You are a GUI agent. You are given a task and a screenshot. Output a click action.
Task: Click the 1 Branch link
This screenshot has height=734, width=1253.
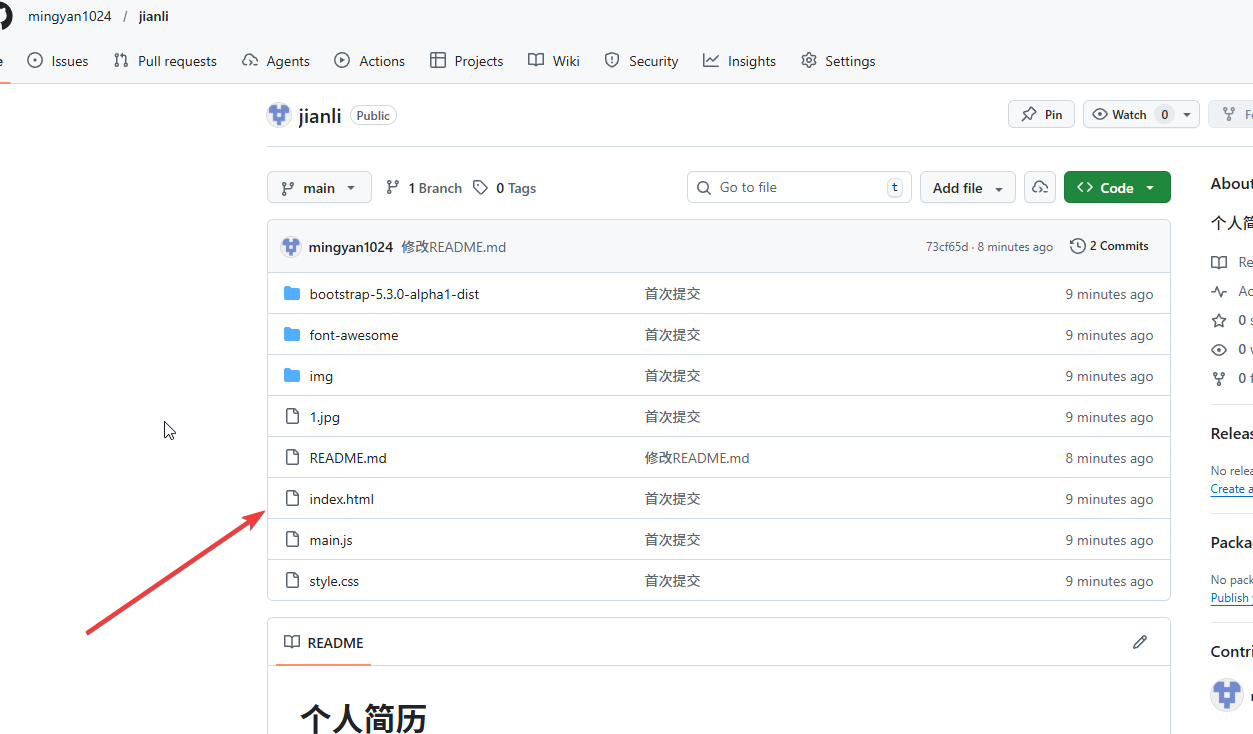pyautogui.click(x=424, y=188)
